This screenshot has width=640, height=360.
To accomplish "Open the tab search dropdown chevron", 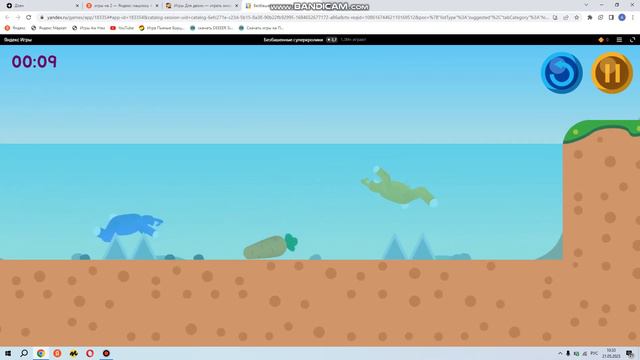I will click(x=586, y=5).
